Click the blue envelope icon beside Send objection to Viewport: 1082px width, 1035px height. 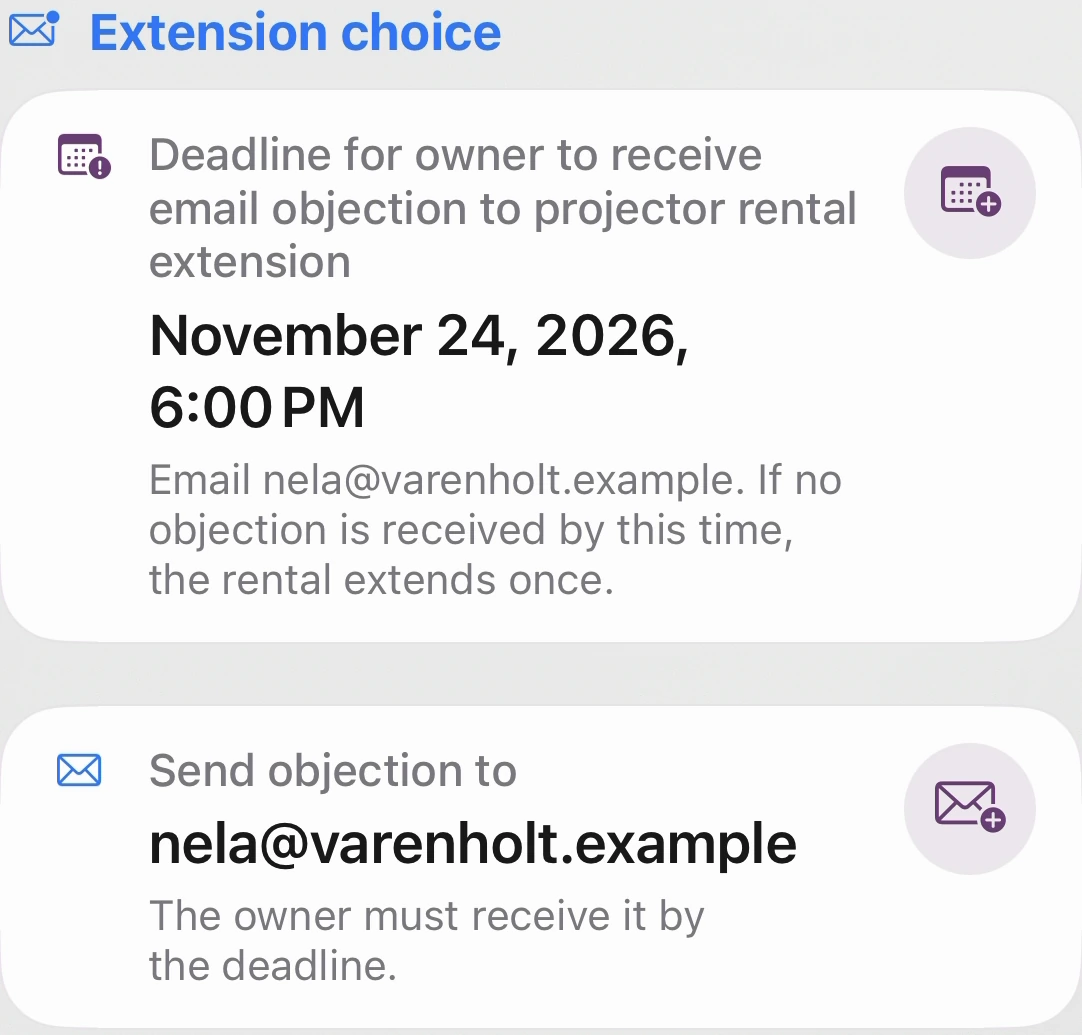coord(79,770)
